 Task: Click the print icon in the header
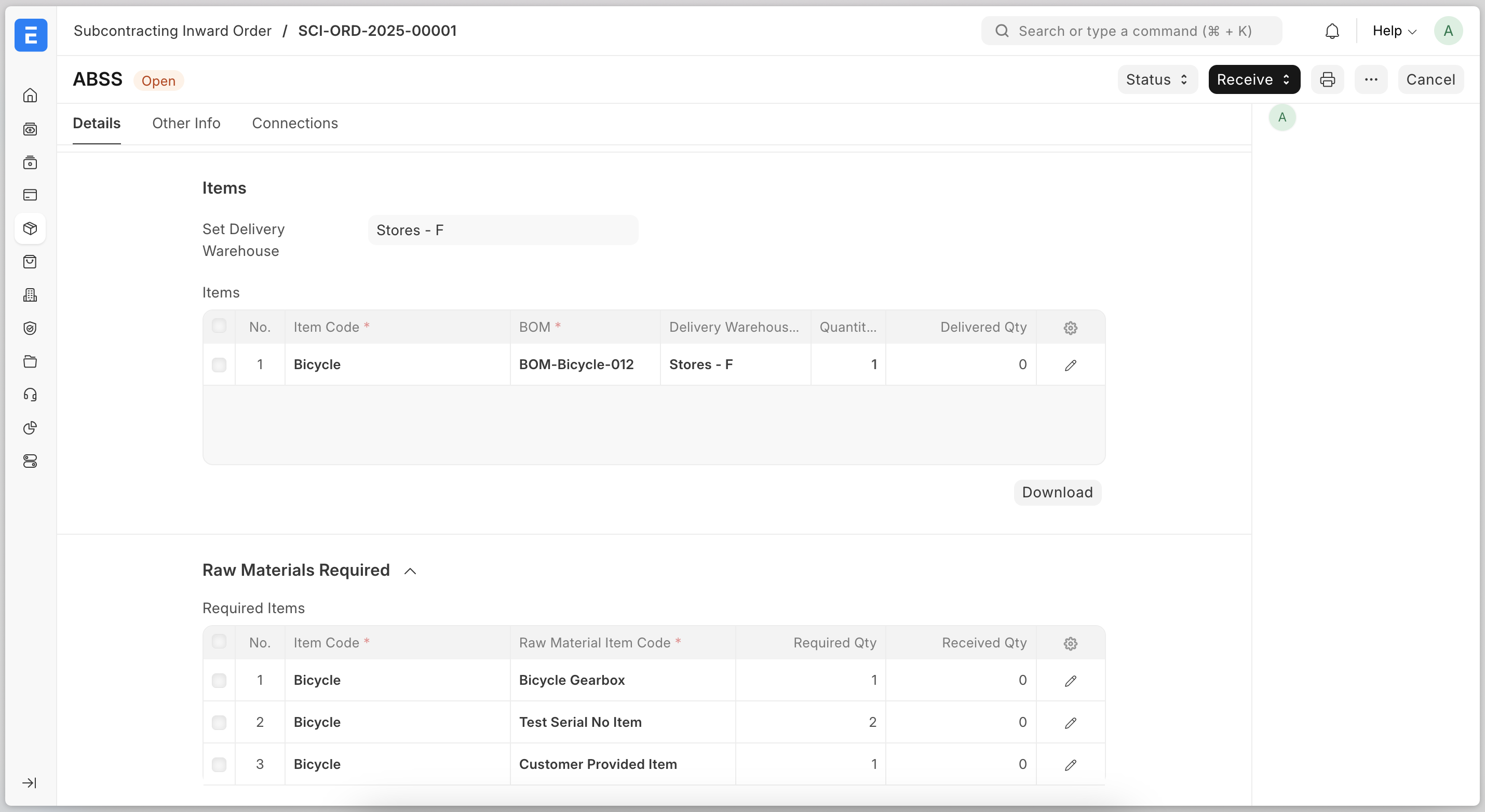(1327, 79)
